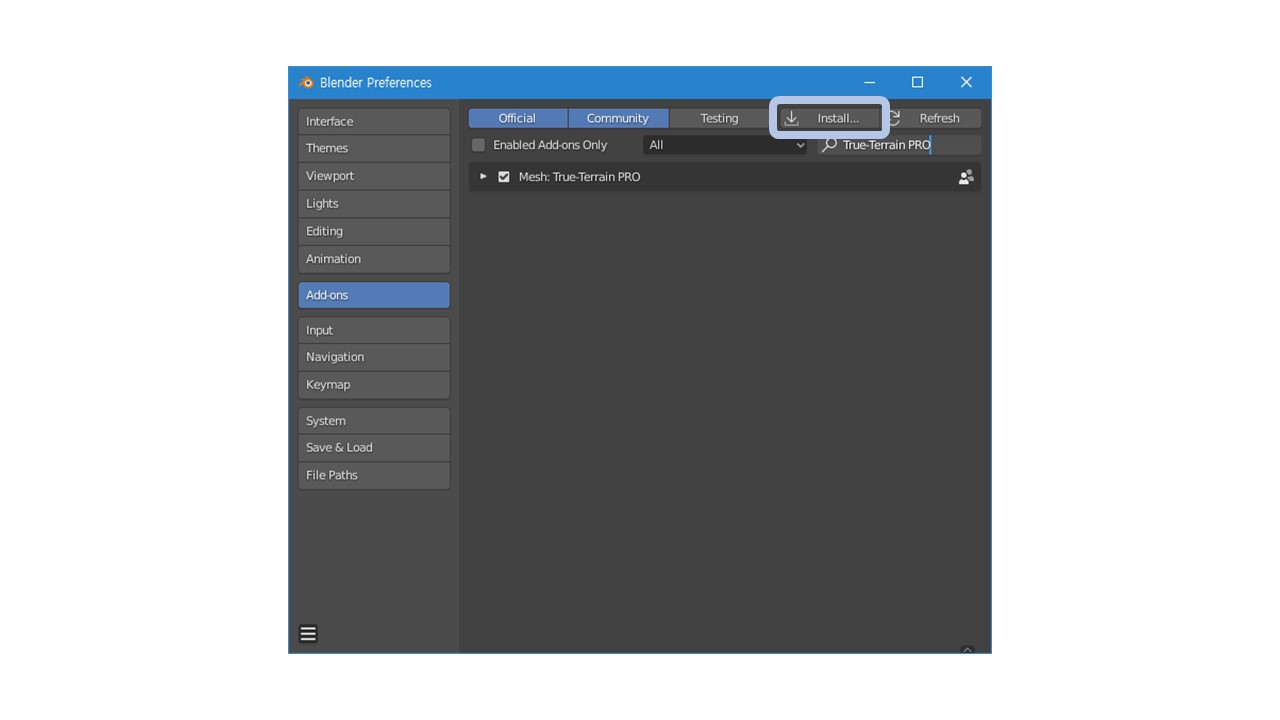Viewport: 1280px width, 720px height.
Task: Click the Install... button
Action: tap(830, 118)
